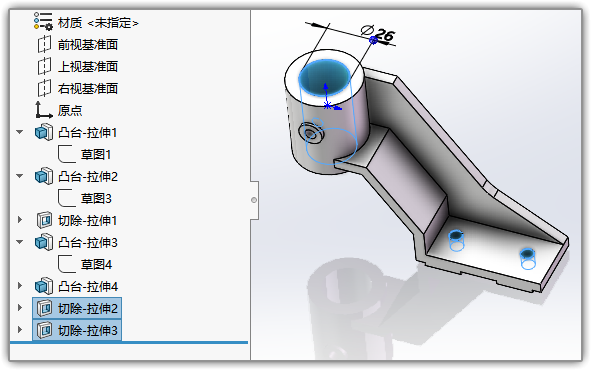Select the 前视基准面 plane icon
Image resolution: width=591 pixels, height=370 pixels.
pos(44,44)
